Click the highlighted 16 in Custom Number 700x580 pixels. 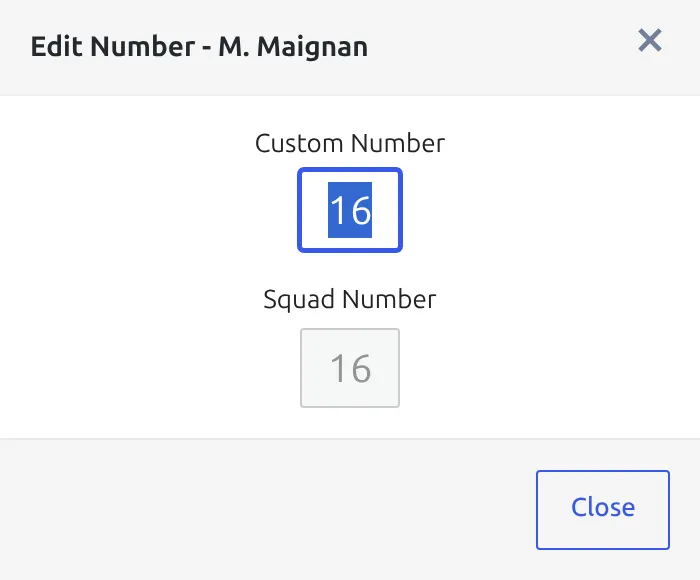pyautogui.click(x=350, y=210)
